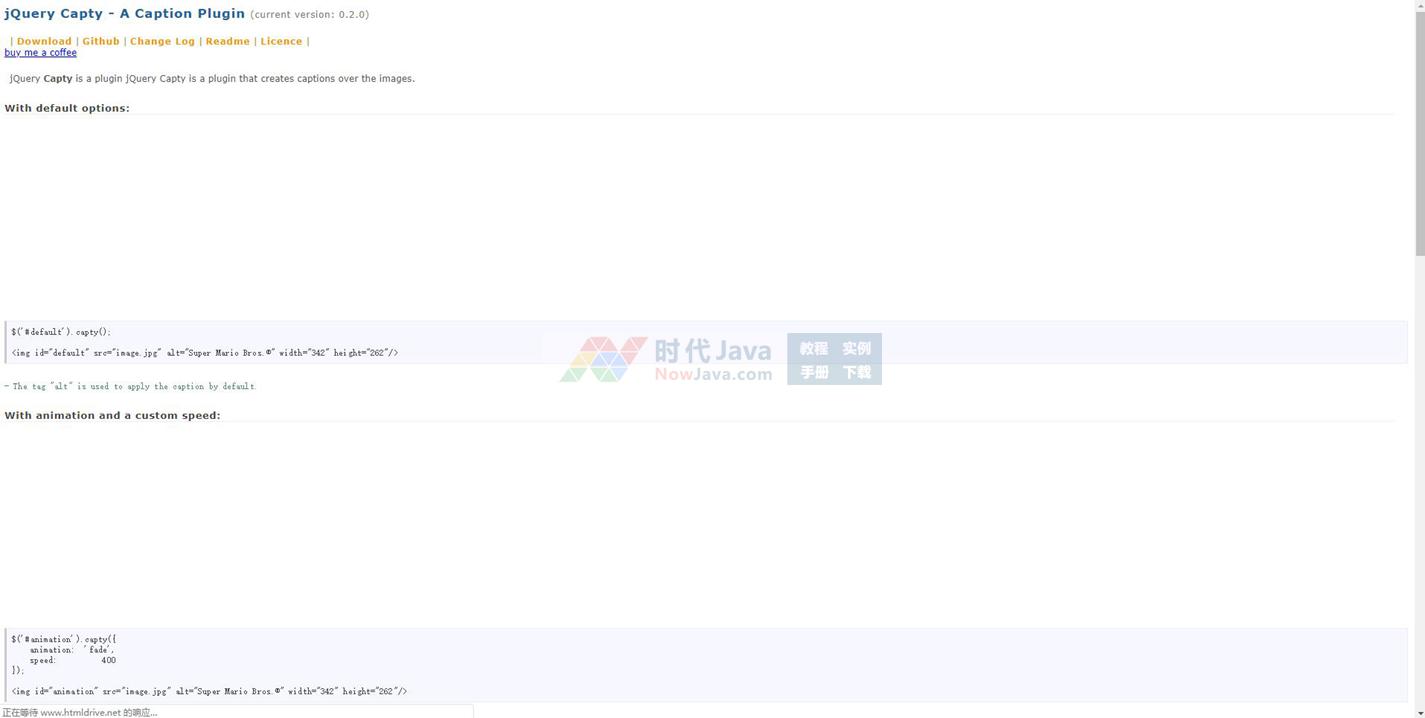Click the 时代Java NowJava.com logo text

pyautogui.click(x=713, y=359)
